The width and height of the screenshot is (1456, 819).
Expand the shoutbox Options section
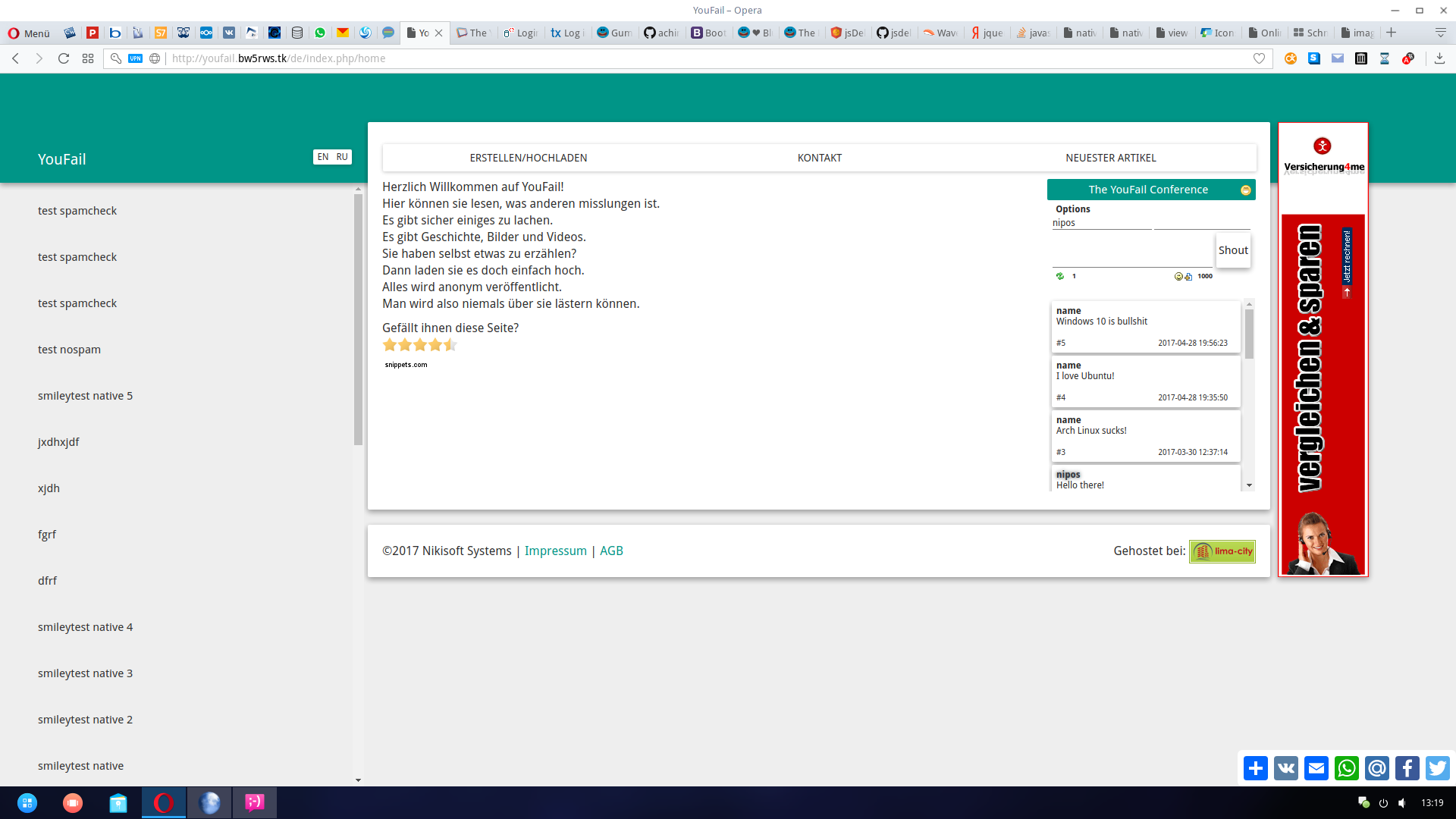pyautogui.click(x=1072, y=209)
